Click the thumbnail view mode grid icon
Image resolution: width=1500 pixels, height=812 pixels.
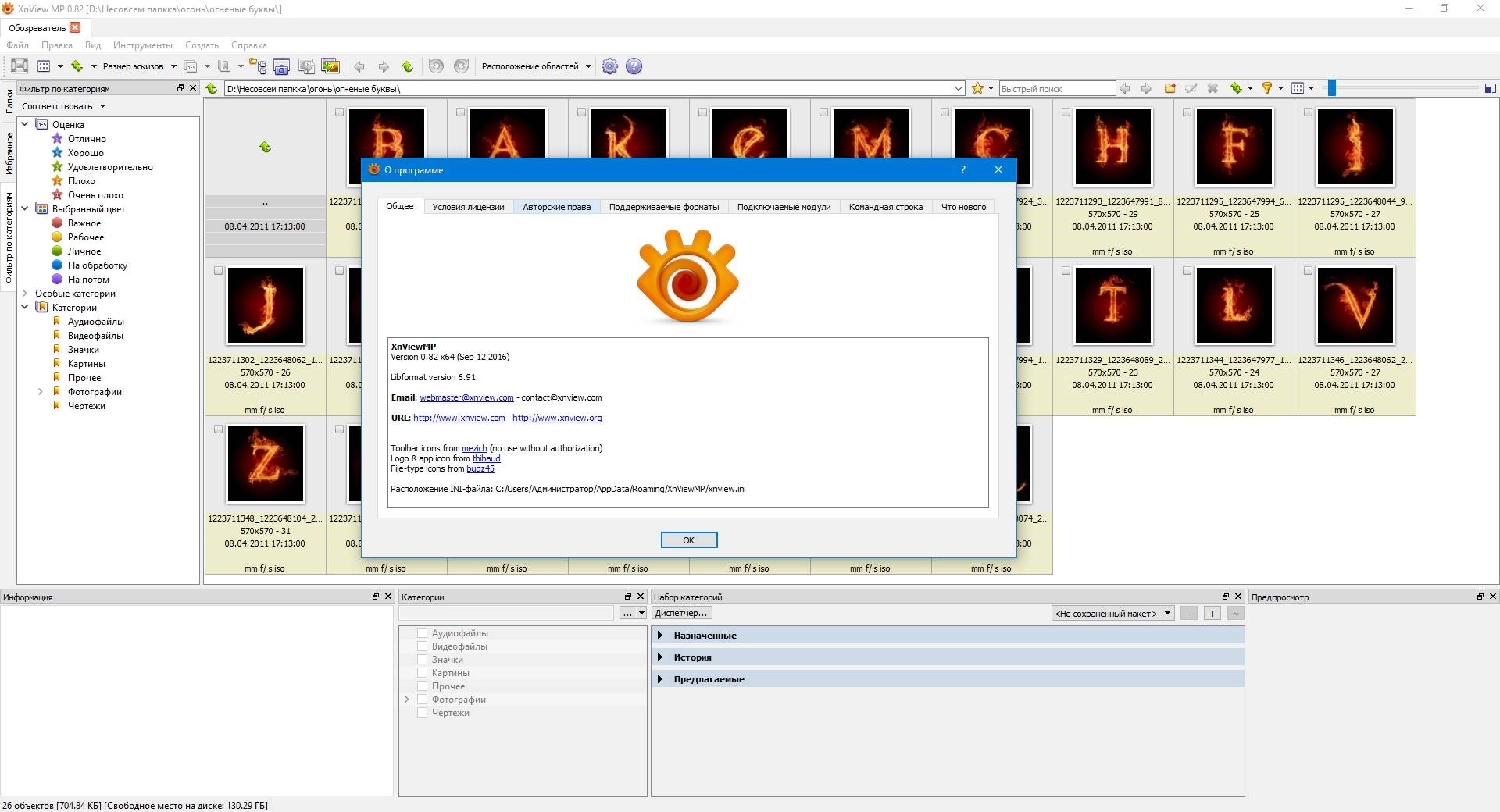click(44, 66)
